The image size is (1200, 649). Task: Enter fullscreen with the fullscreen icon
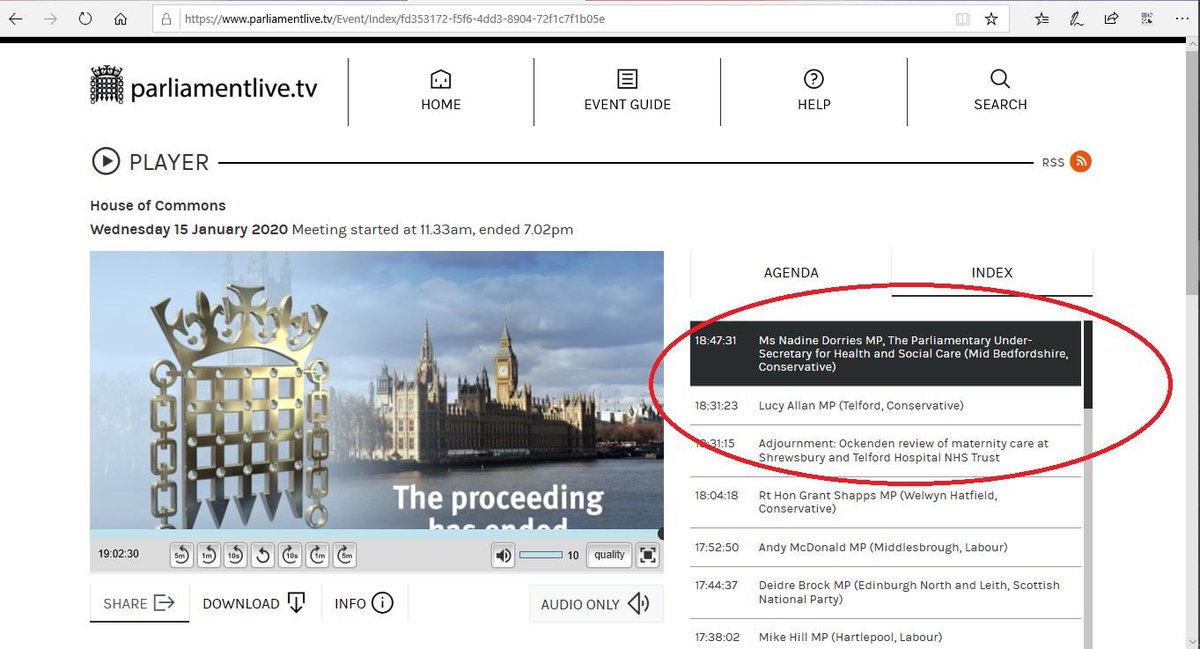(x=648, y=555)
